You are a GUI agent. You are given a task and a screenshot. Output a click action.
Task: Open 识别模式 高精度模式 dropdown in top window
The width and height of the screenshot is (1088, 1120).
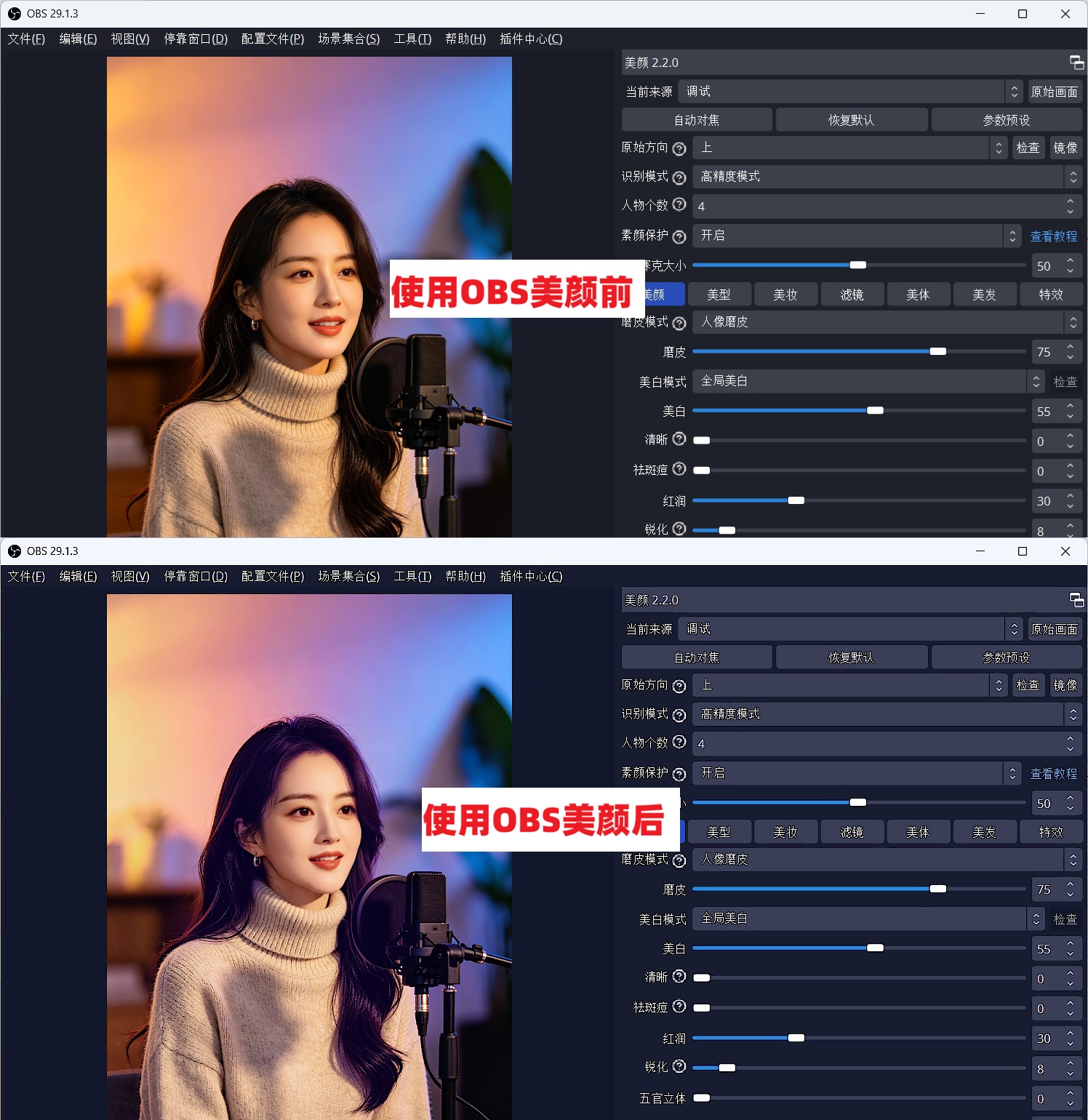[887, 177]
